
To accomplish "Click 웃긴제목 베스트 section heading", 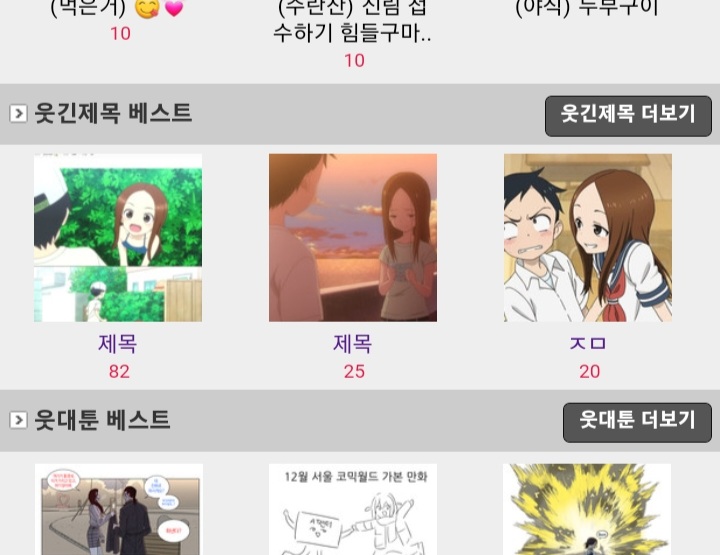I will click(113, 113).
